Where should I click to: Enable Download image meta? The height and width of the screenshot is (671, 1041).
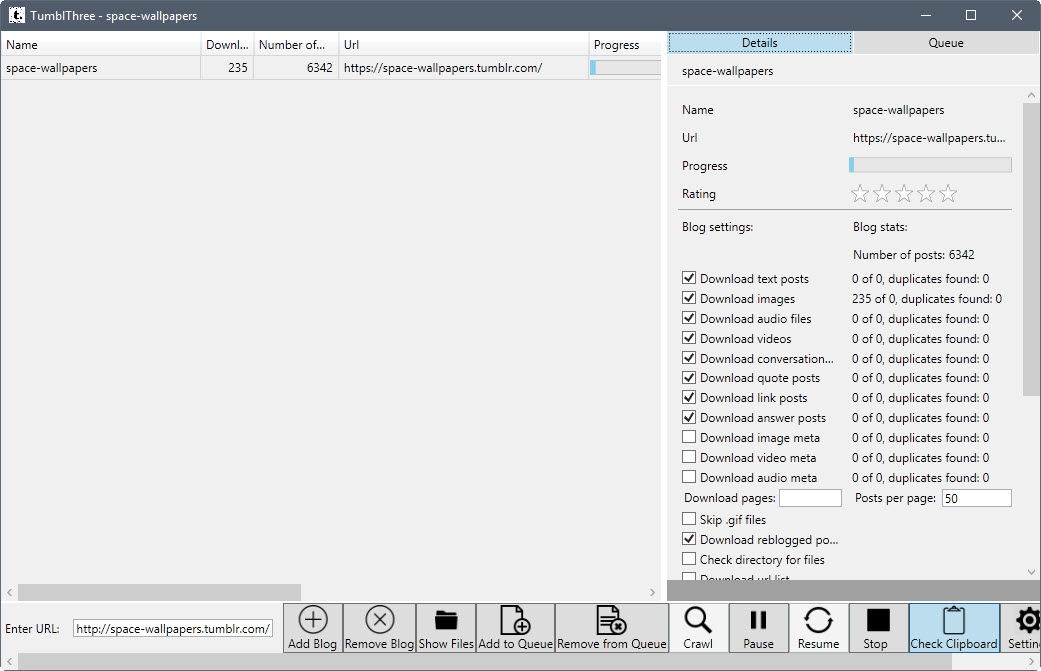point(689,437)
